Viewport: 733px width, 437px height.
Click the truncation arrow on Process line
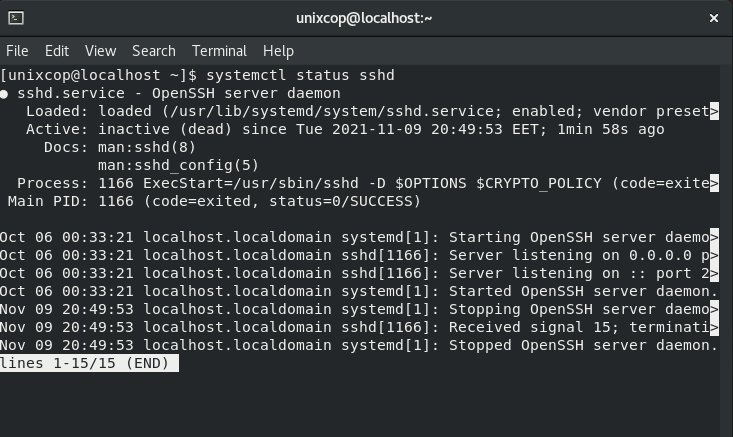click(714, 183)
